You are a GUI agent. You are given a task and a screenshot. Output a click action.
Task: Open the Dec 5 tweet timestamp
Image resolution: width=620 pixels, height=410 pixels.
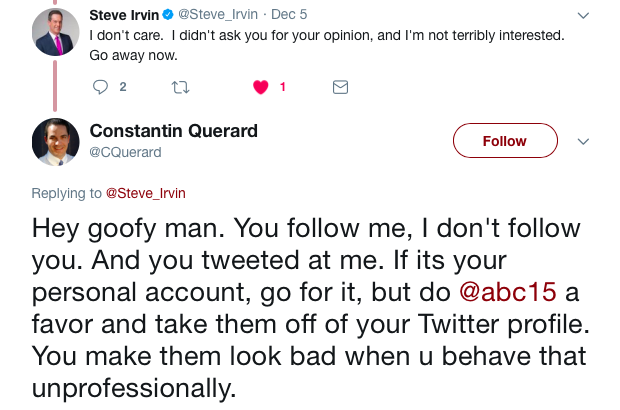290,15
